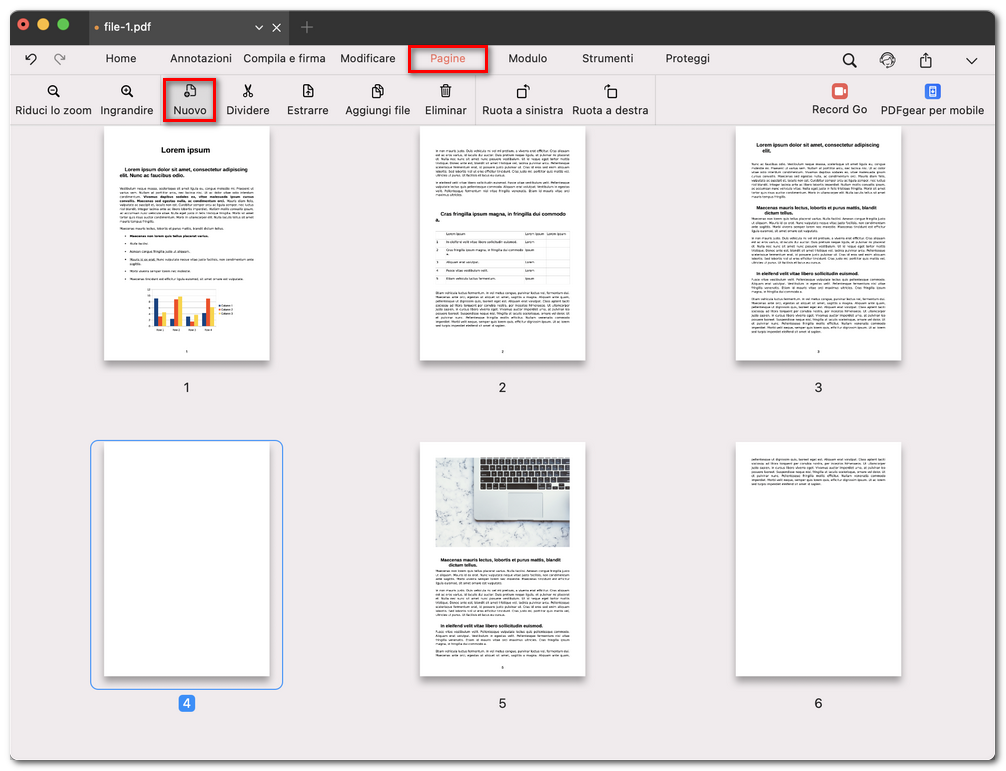Rotate pages right with Ruota a destra

click(610, 99)
